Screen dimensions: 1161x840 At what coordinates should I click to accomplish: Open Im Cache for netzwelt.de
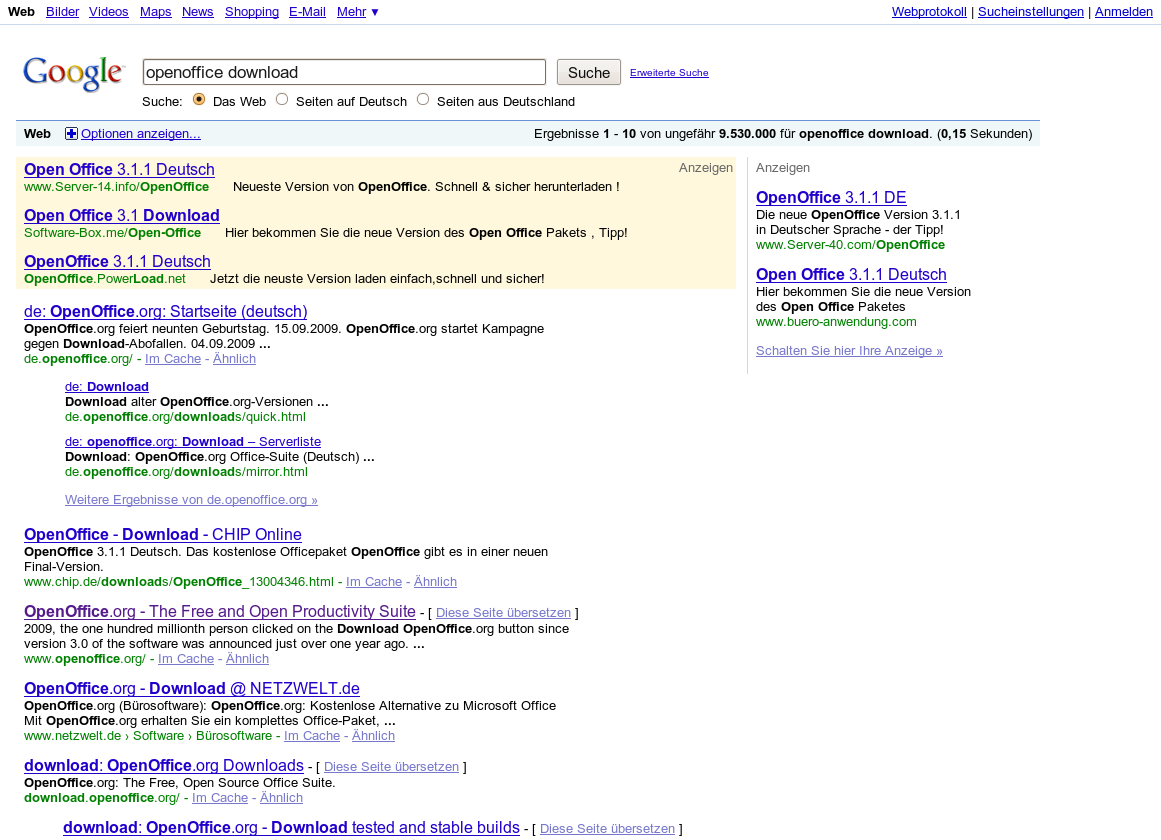click(312, 736)
